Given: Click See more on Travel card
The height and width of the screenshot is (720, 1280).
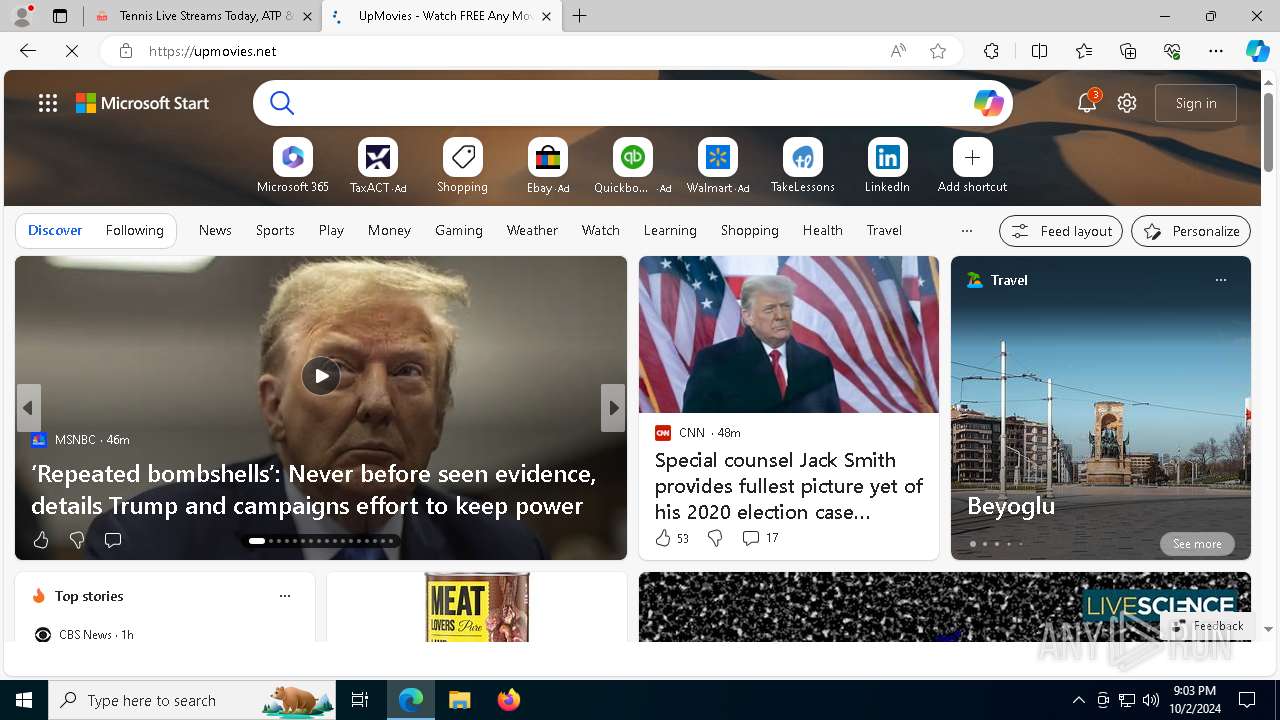Looking at the screenshot, I should (x=1197, y=544).
